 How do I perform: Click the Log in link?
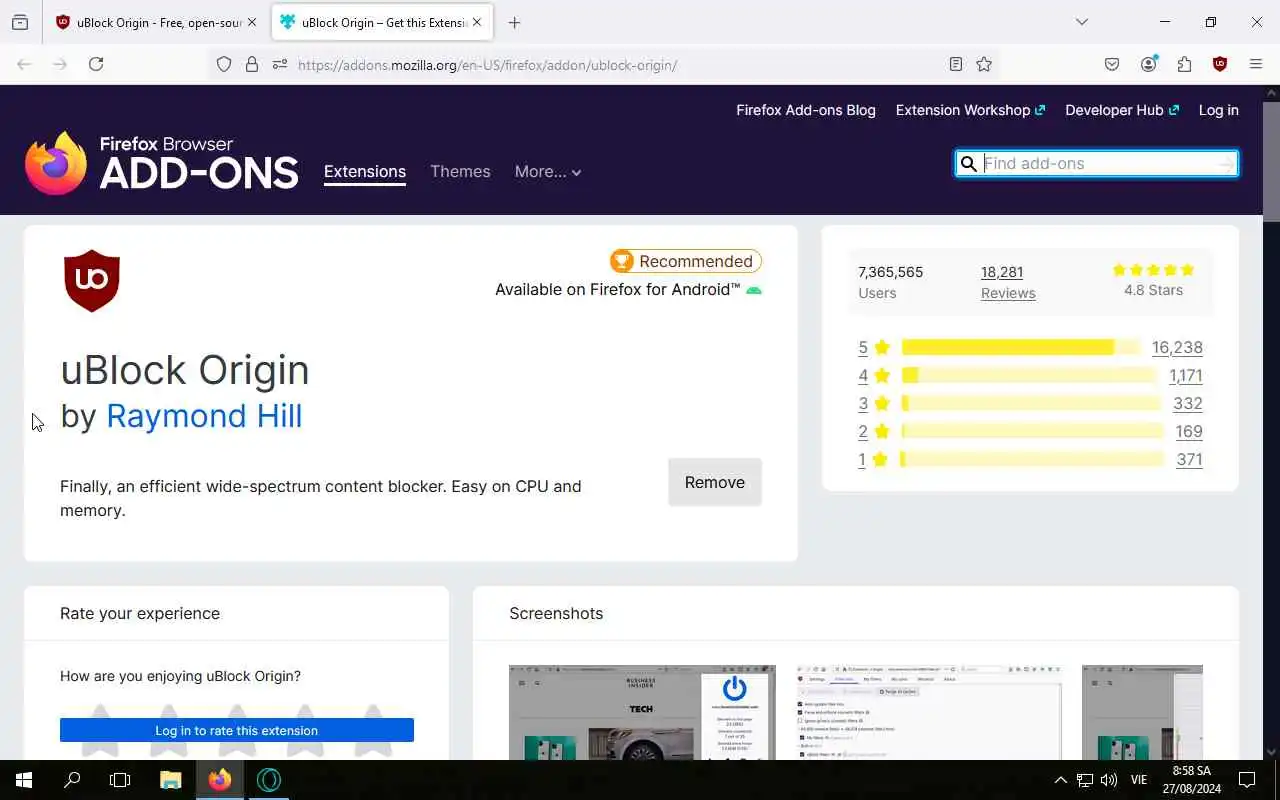coord(1219,110)
